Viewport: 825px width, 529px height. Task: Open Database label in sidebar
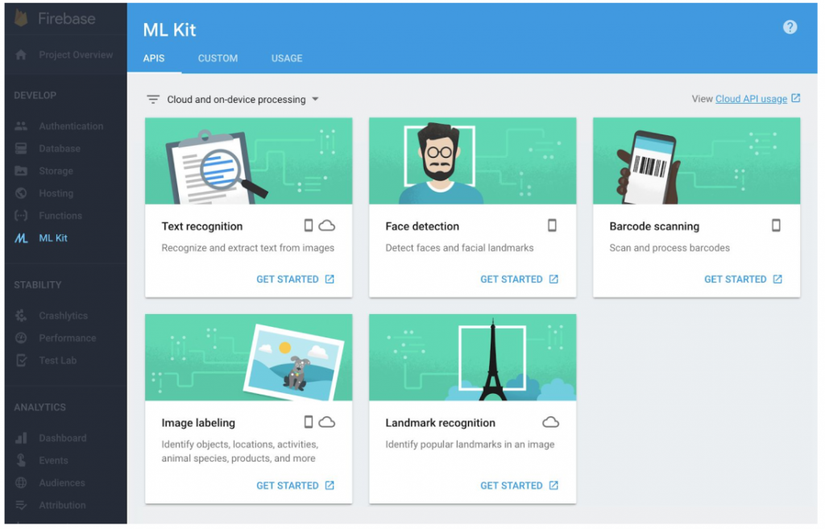(x=59, y=148)
